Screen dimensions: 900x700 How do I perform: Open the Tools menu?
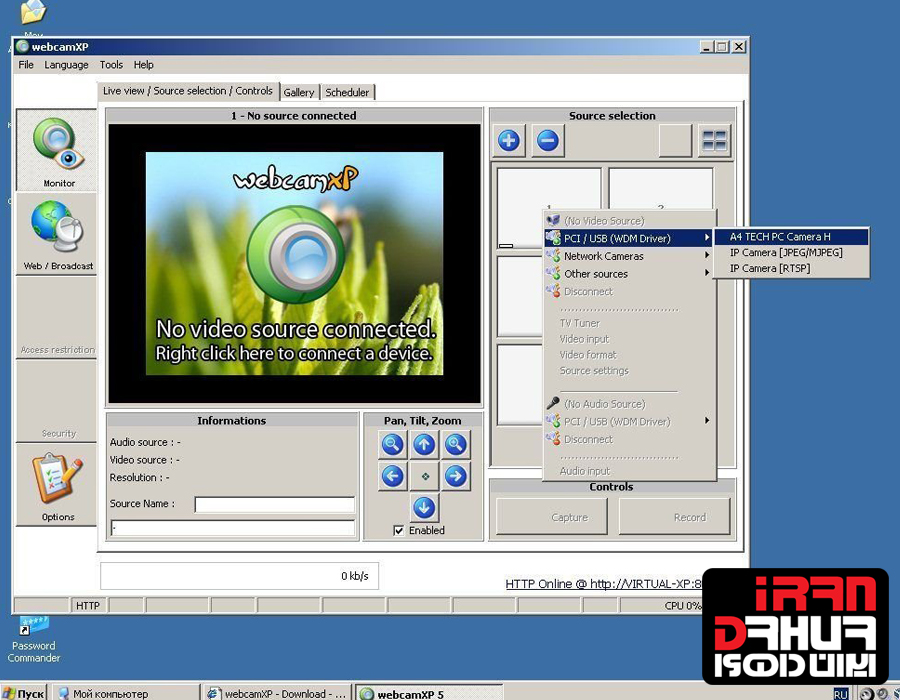click(111, 65)
